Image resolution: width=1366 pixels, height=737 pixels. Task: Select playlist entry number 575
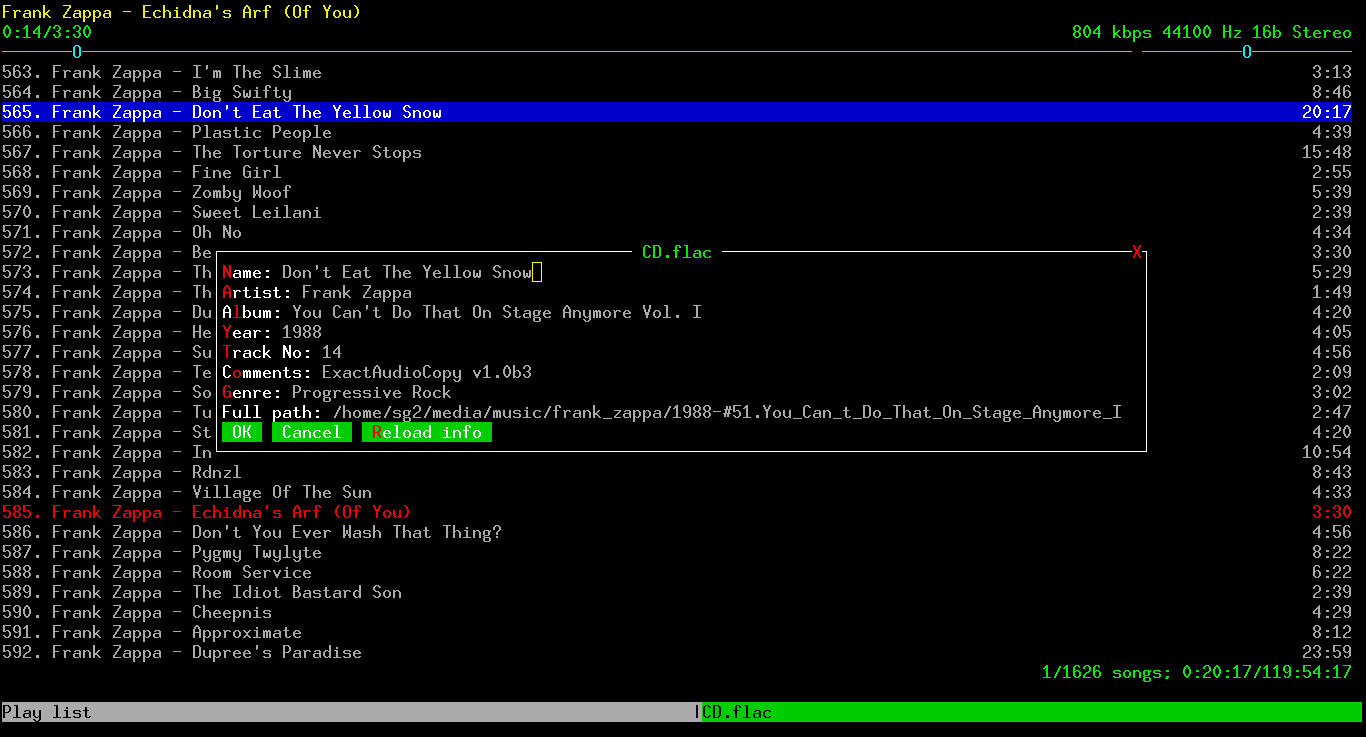[107, 312]
